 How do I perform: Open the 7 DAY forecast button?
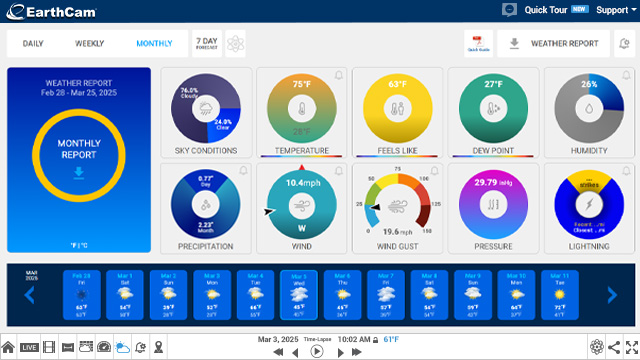pyautogui.click(x=207, y=44)
